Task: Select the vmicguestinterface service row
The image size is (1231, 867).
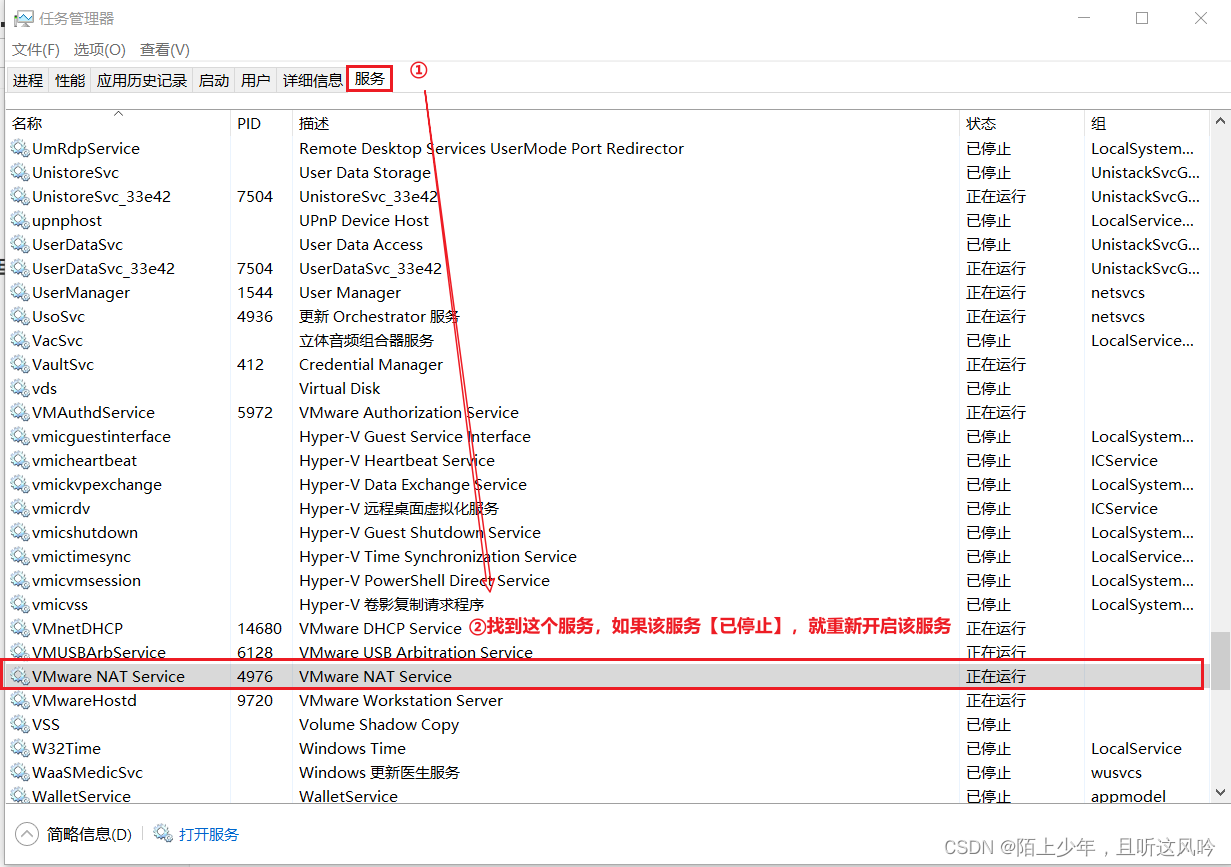Action: coord(605,436)
